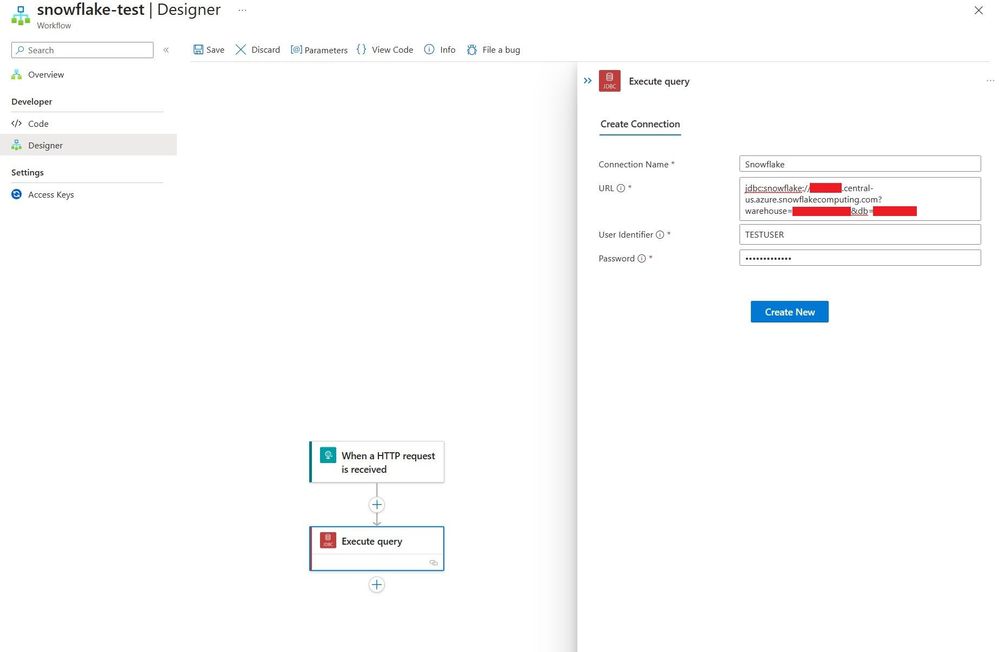The image size is (999, 652).
Task: Click the connection link icon on Execute query node
Action: tap(433, 563)
